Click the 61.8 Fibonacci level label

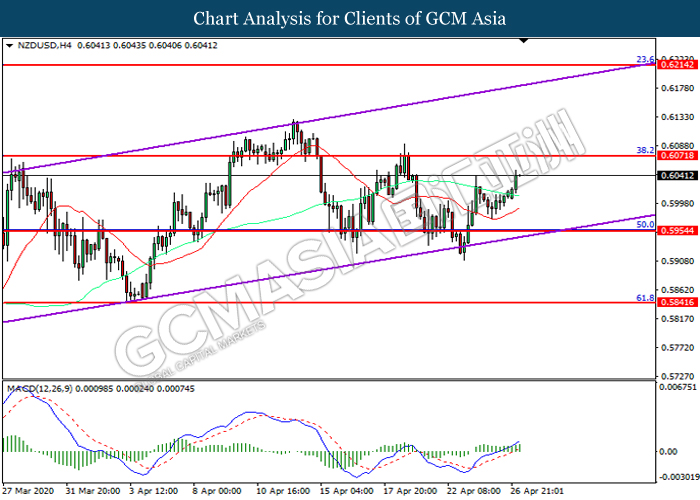pyautogui.click(x=645, y=298)
